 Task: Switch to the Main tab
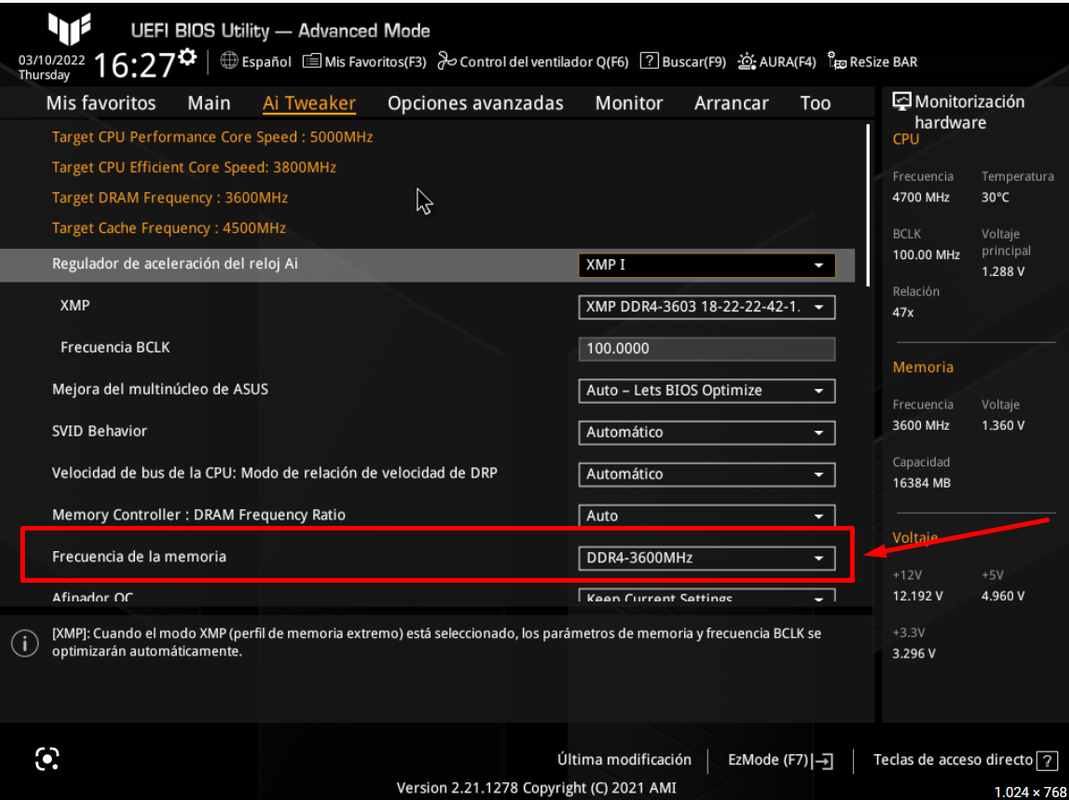click(209, 103)
